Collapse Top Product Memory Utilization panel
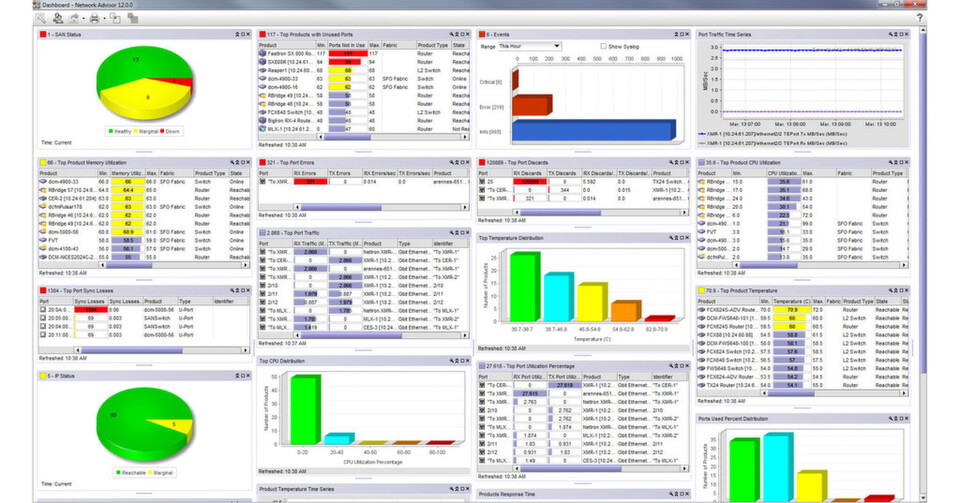Image resolution: width=960 pixels, height=503 pixels. click(x=238, y=162)
